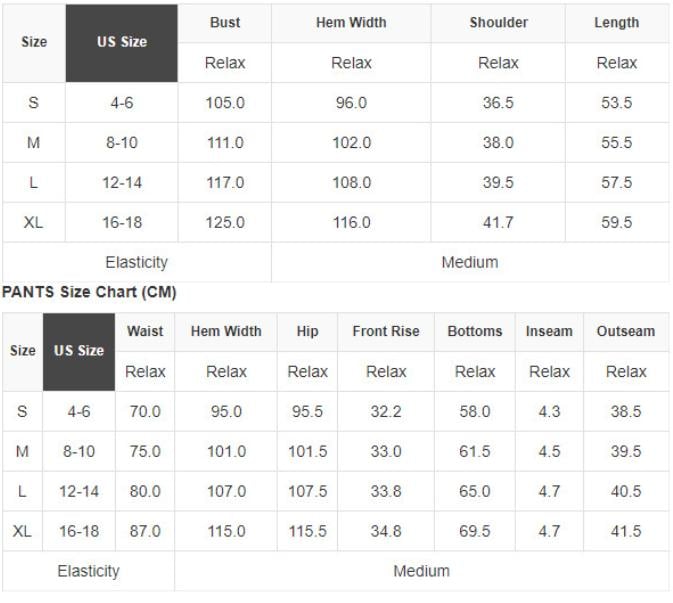
Task: Select the 70.0 waist measurement cell
Action: click(x=145, y=411)
